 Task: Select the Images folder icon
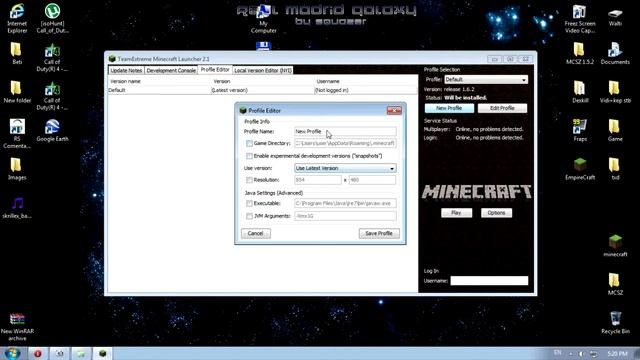pyautogui.click(x=17, y=169)
